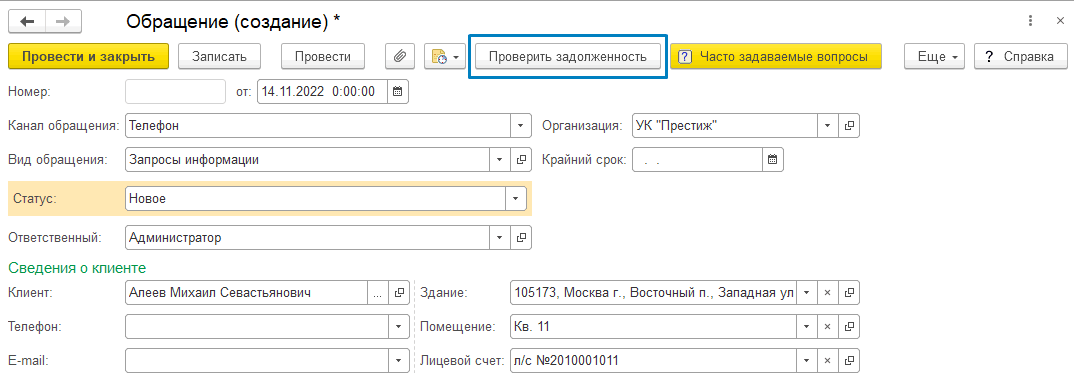
Task: Click the Здание address value 105173, Москва
Action: pyautogui.click(x=653, y=293)
